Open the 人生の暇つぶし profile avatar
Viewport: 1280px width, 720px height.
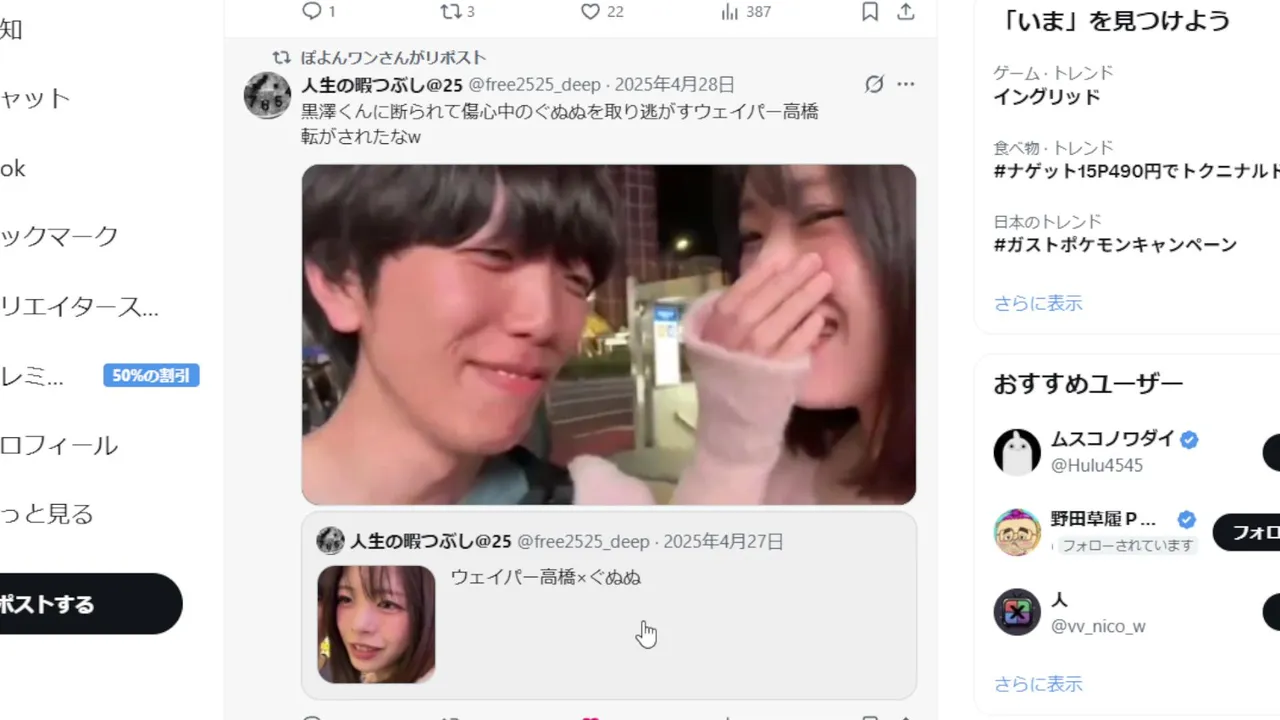(x=268, y=96)
